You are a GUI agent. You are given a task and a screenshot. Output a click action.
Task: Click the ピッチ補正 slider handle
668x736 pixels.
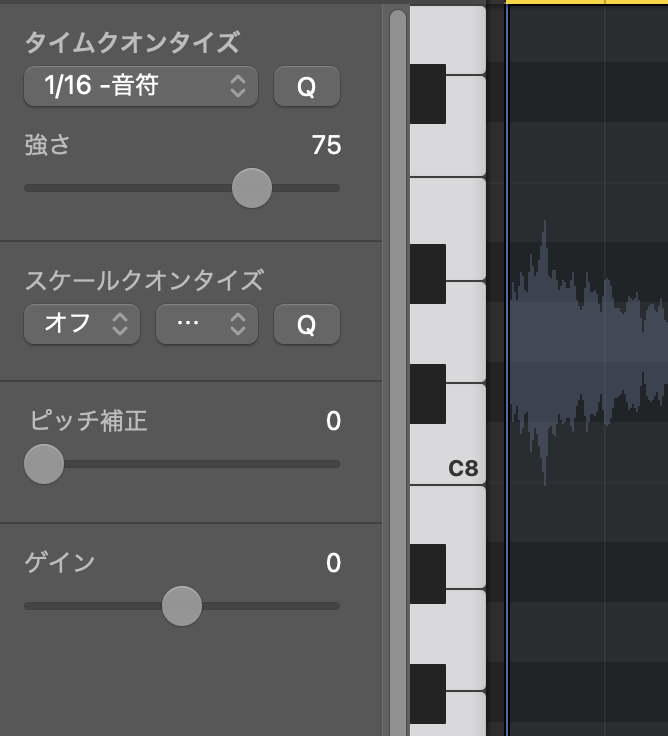(x=43, y=464)
